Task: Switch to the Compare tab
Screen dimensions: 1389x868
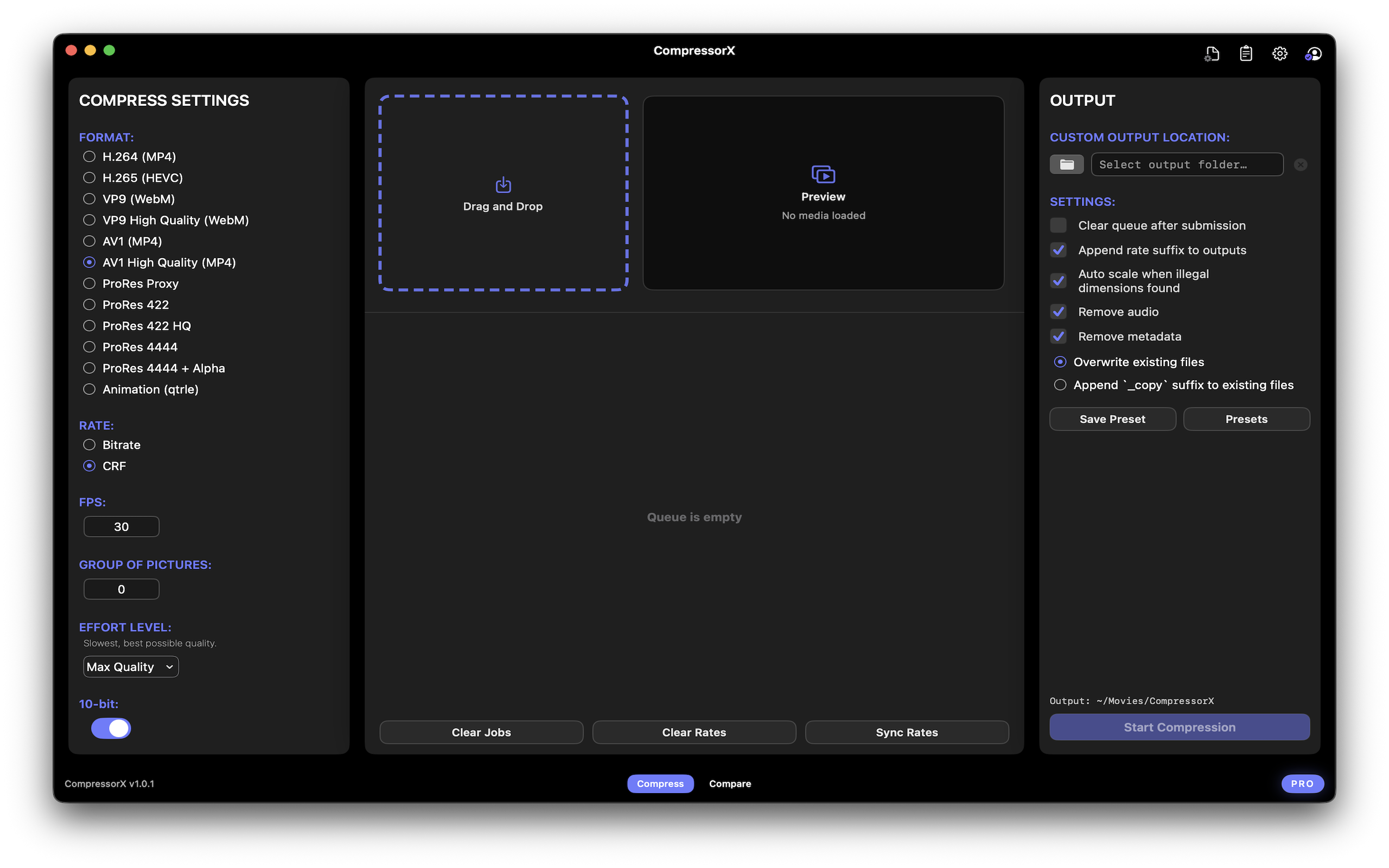Action: [730, 783]
